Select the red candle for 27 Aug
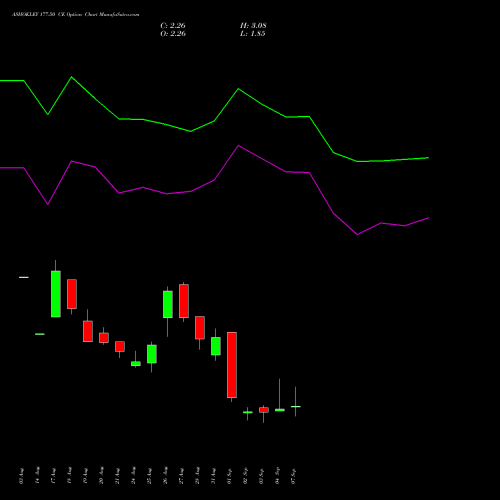500x500 pixels. tap(184, 301)
